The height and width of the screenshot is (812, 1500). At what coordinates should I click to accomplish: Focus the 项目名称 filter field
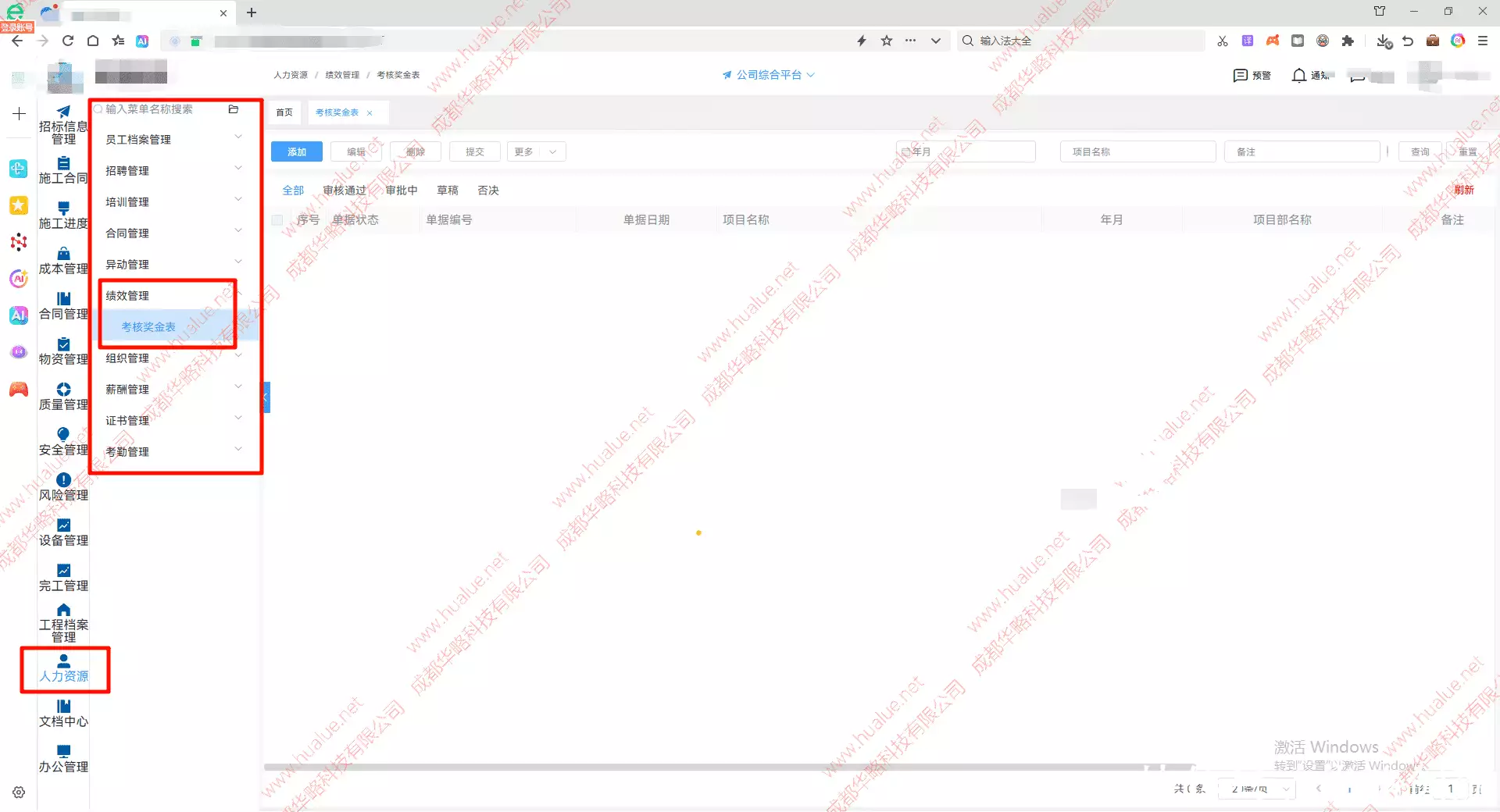click(x=1137, y=151)
